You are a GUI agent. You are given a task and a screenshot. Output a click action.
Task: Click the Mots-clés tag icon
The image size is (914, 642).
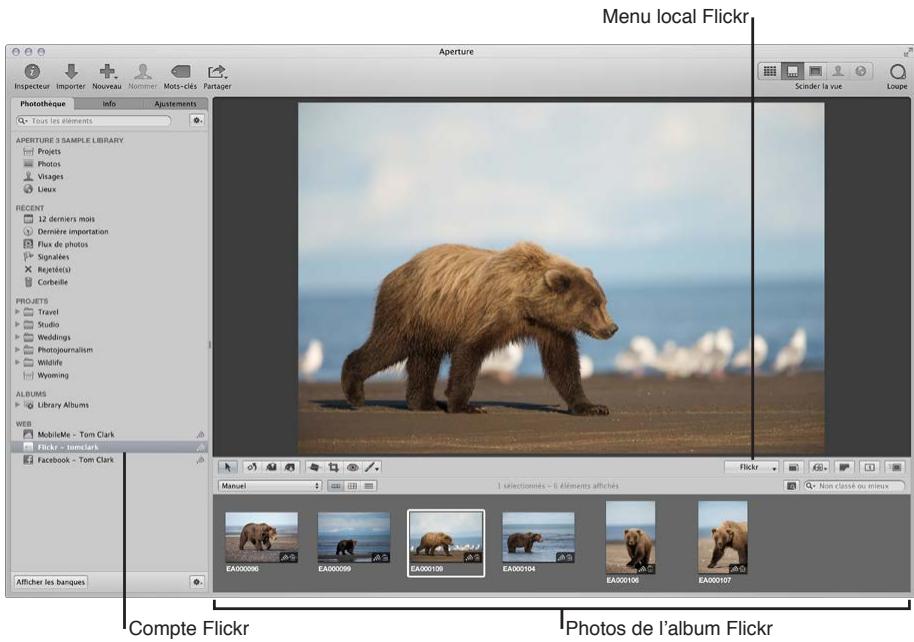point(180,72)
